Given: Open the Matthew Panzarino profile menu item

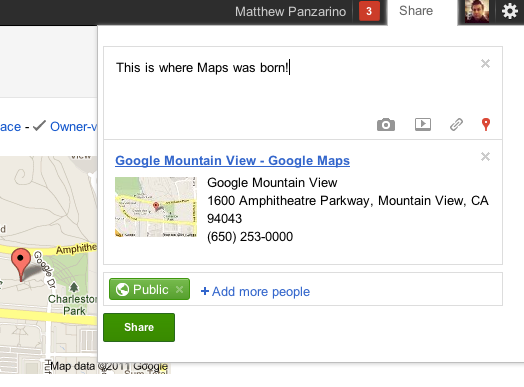Looking at the screenshot, I should pos(290,12).
